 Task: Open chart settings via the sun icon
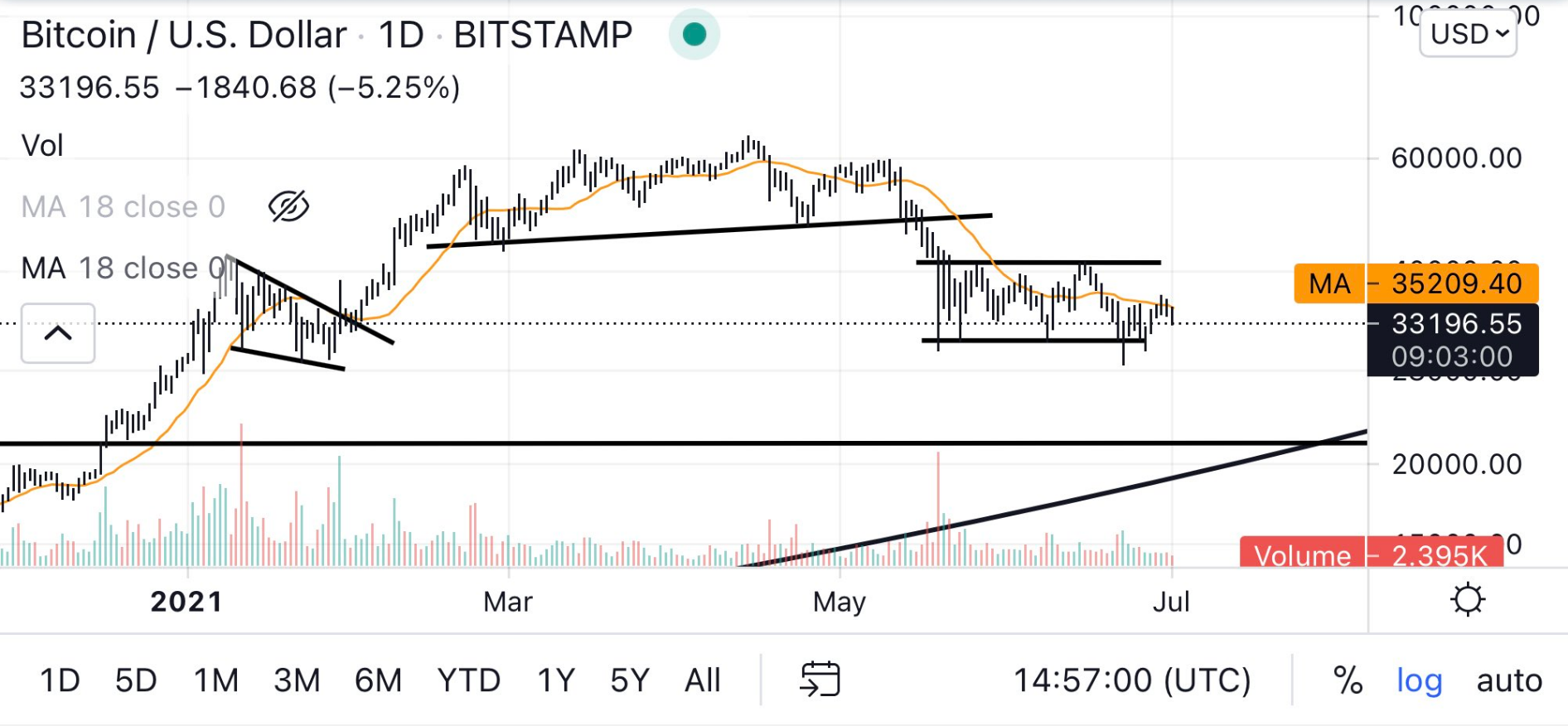(1469, 598)
